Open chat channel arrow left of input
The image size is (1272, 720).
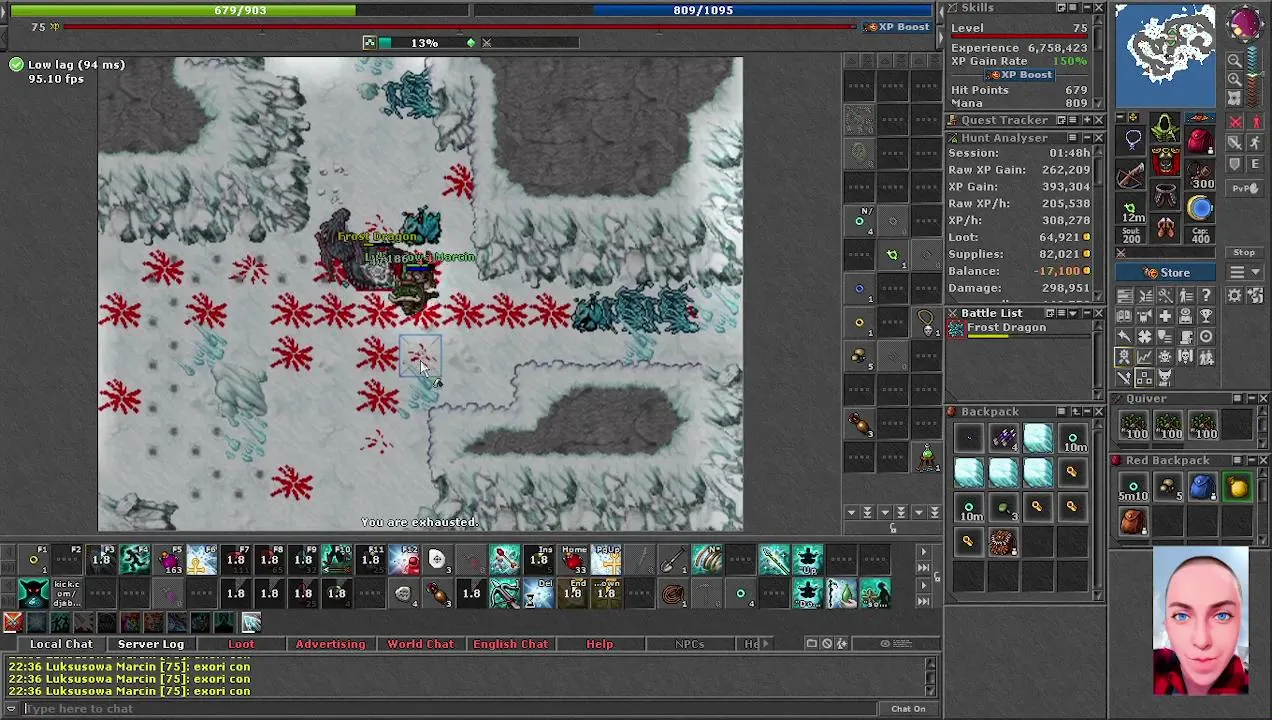tap(11, 709)
